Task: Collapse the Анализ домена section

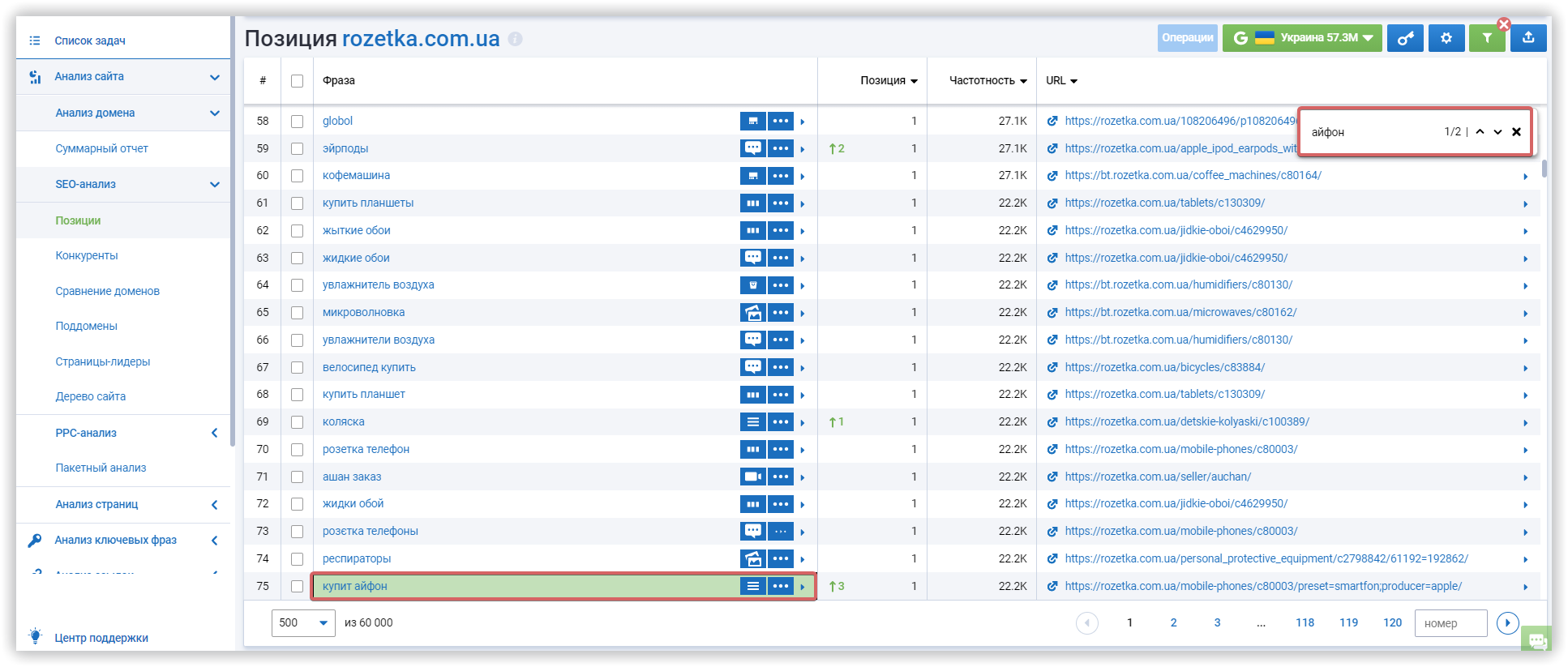Action: [215, 113]
